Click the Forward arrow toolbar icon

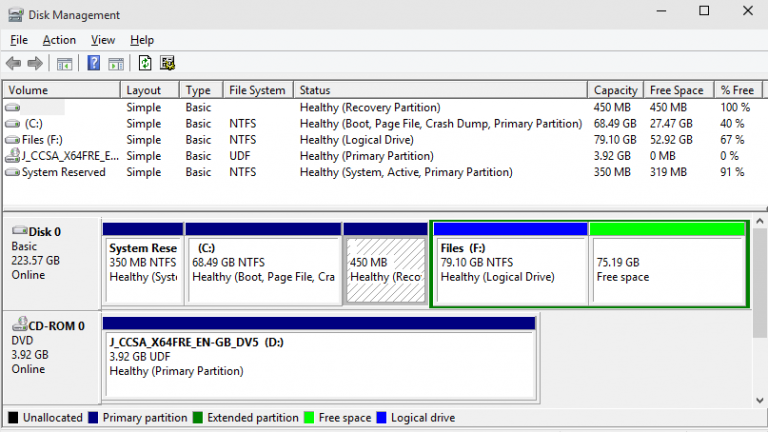click(35, 63)
